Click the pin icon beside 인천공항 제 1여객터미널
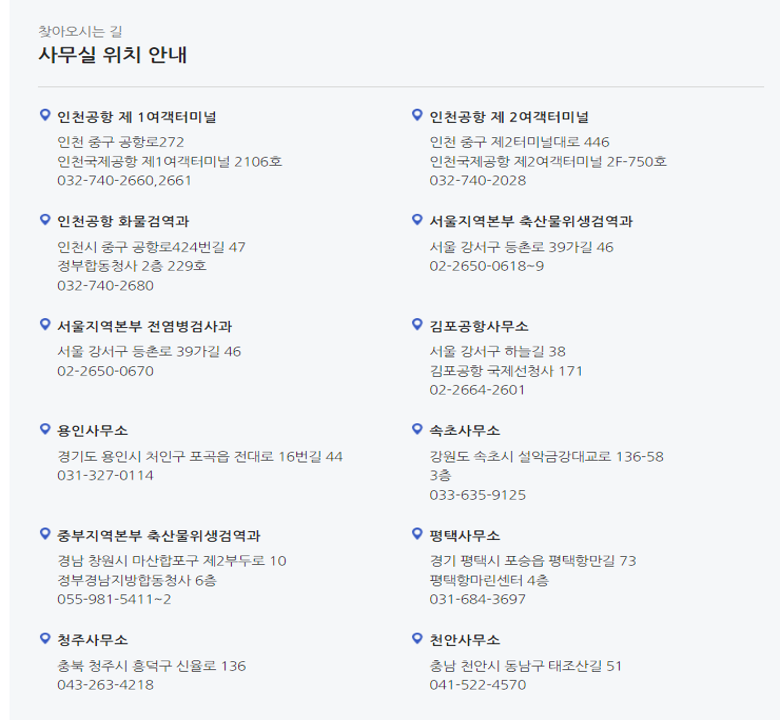Image resolution: width=780 pixels, height=720 pixels. click(x=45, y=115)
